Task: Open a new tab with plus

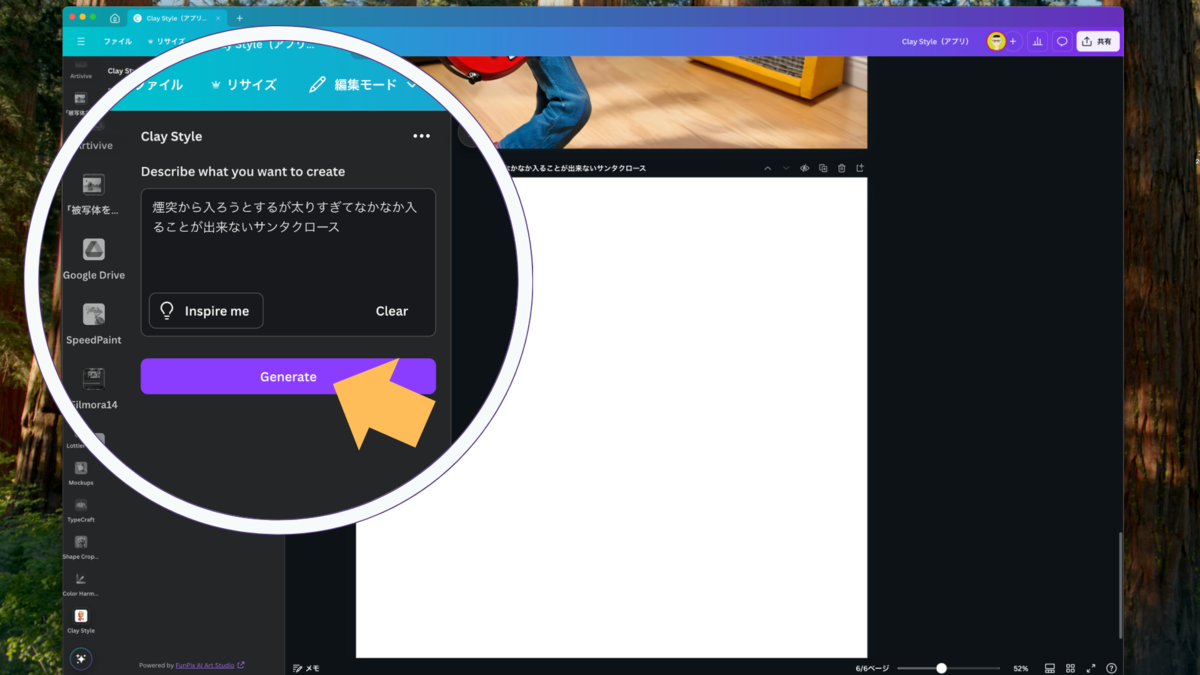Action: (239, 18)
